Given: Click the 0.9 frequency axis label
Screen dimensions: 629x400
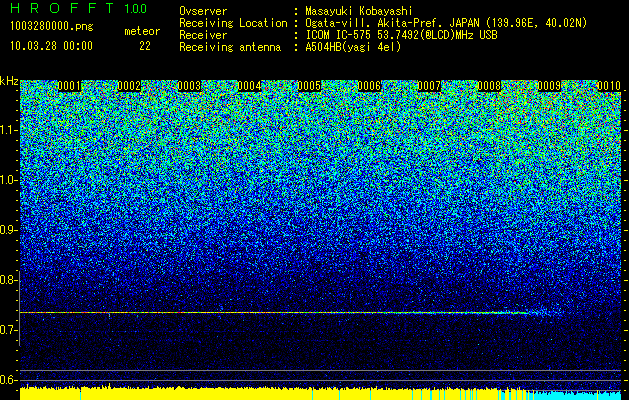Looking at the screenshot, I should [x=9, y=230].
